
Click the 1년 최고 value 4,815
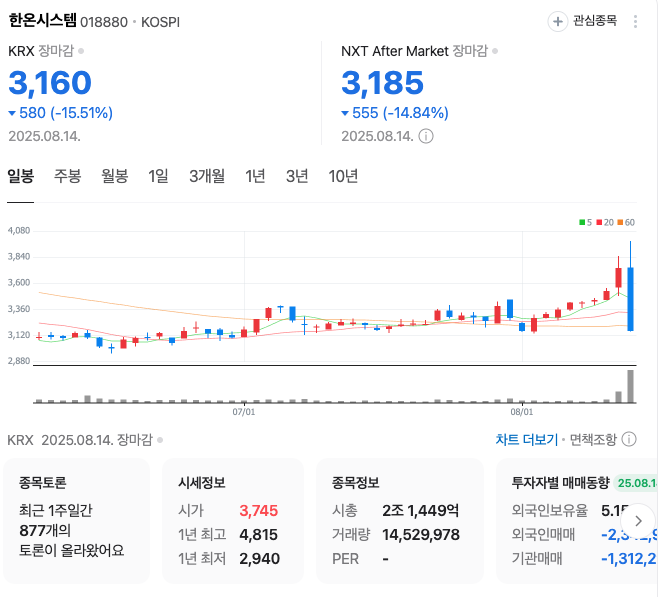pyautogui.click(x=258, y=534)
